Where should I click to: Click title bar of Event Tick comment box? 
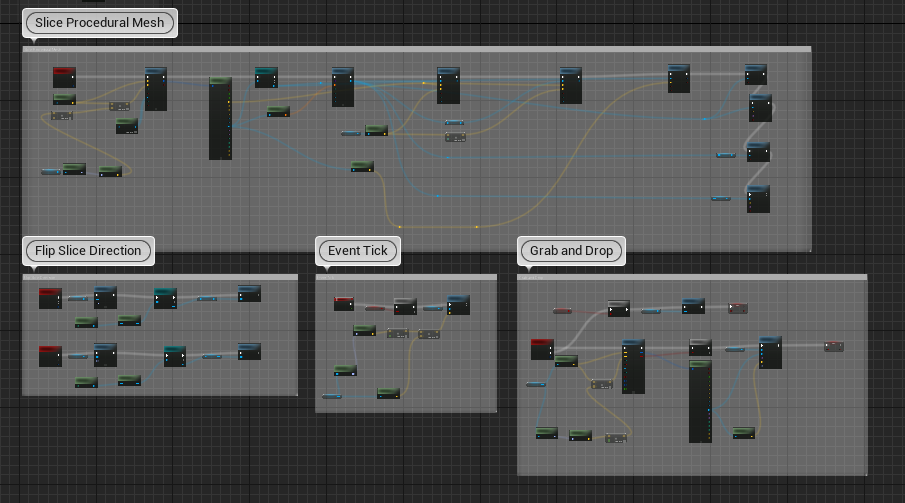click(x=406, y=277)
